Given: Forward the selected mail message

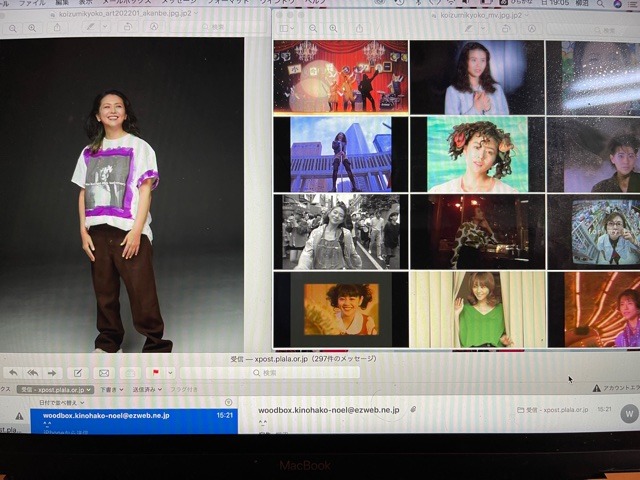Looking at the screenshot, I should [x=52, y=373].
